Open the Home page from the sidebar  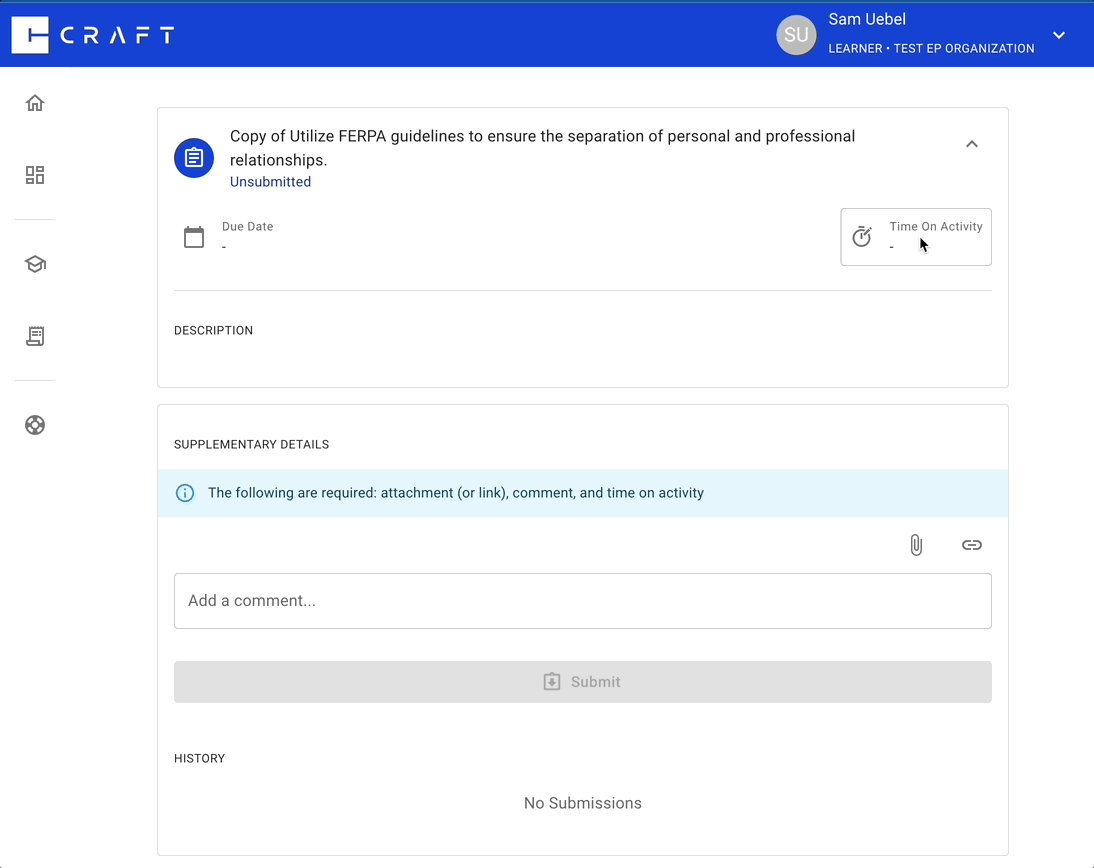34,102
